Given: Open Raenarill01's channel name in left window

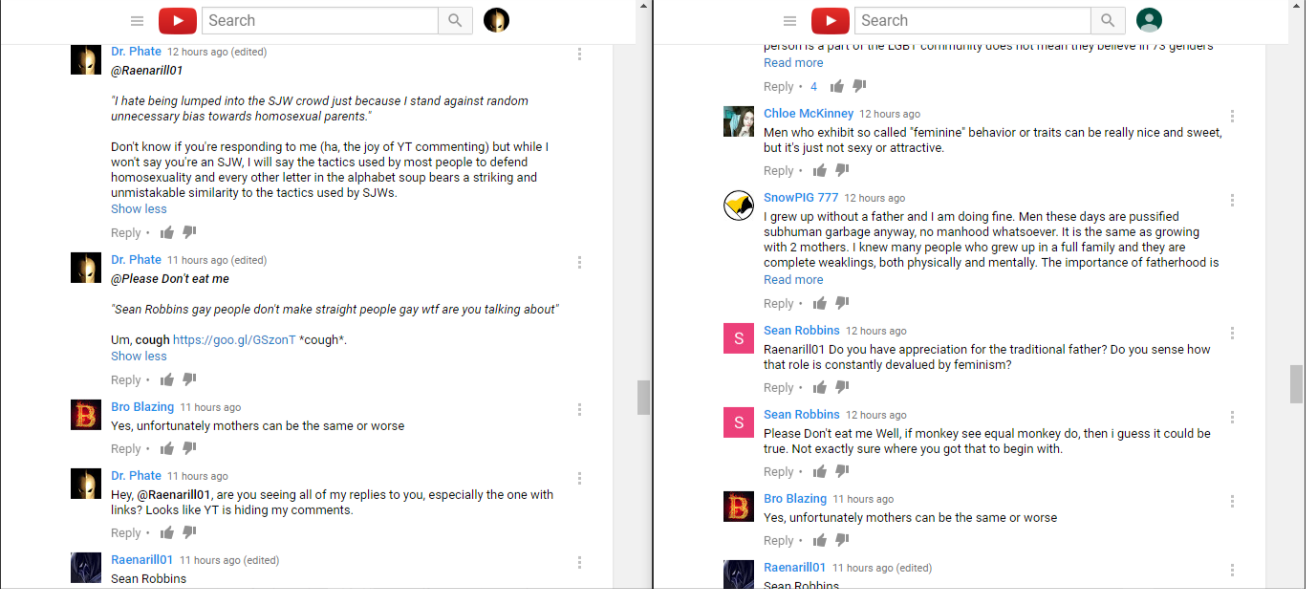Looking at the screenshot, I should (142, 560).
